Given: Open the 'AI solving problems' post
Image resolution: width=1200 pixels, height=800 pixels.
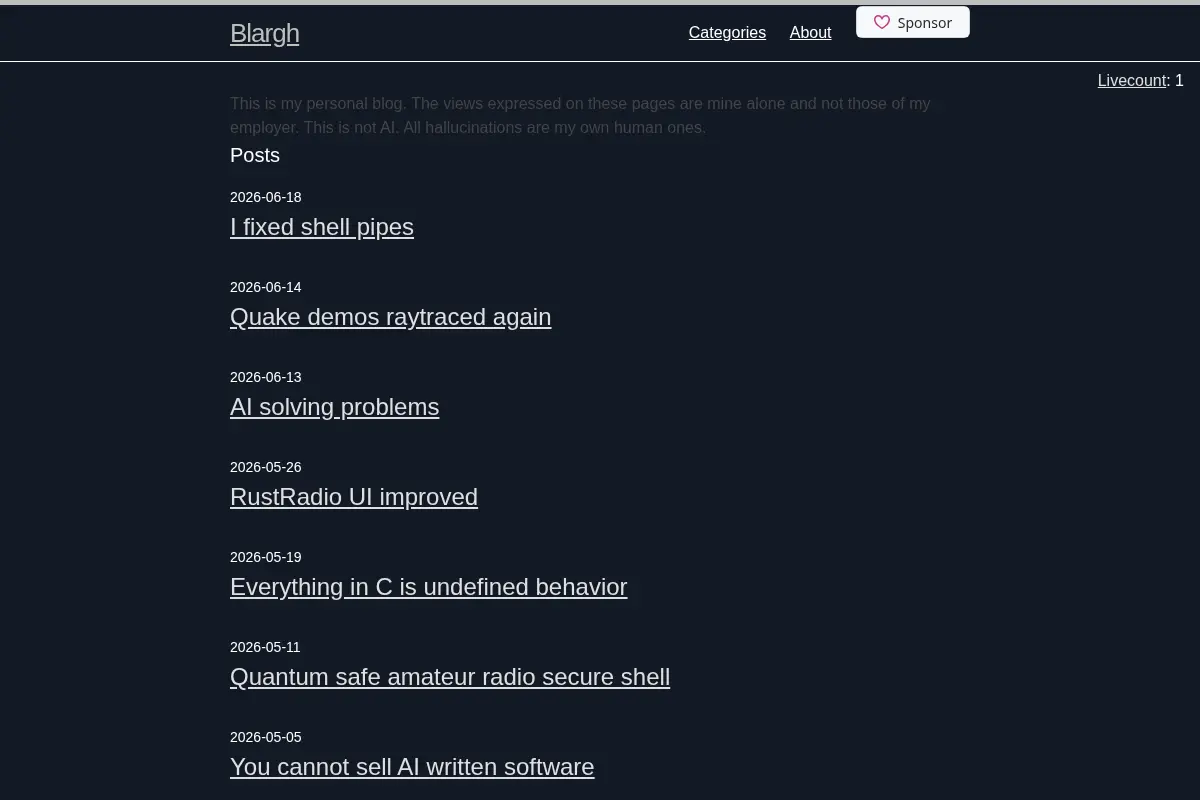Looking at the screenshot, I should click(x=334, y=407).
